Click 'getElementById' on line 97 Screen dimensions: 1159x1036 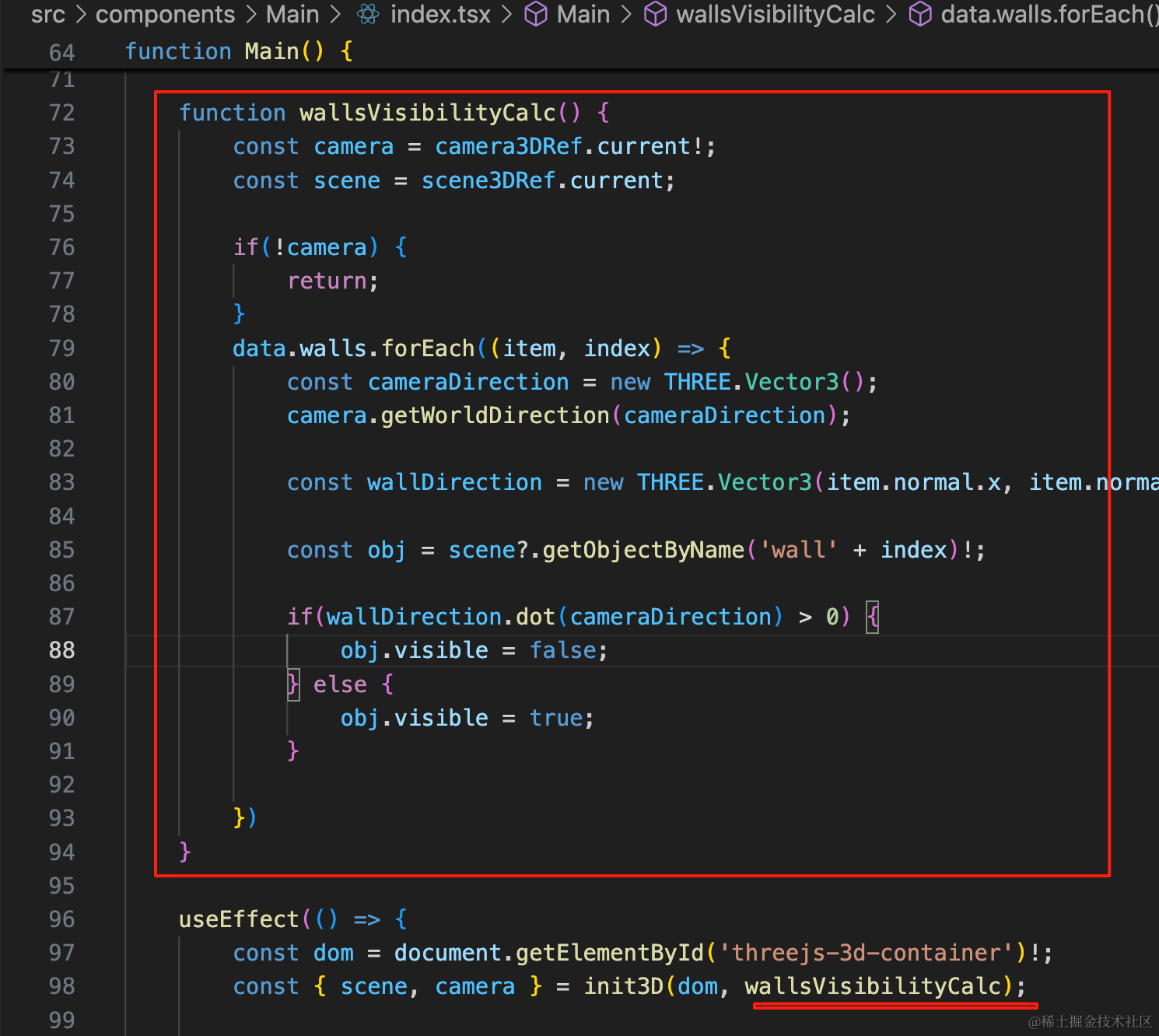(609, 953)
